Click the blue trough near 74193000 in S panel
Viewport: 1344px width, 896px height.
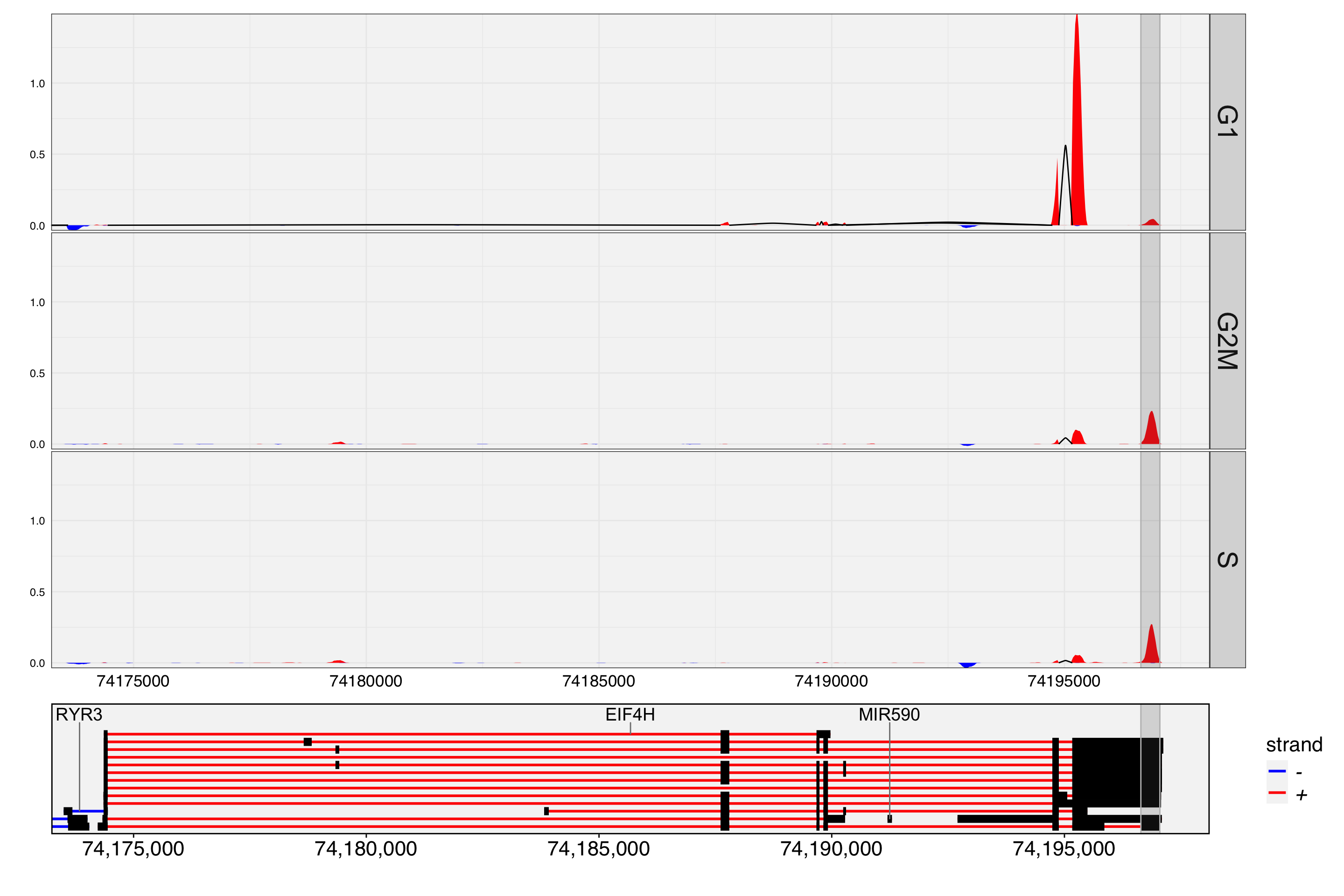point(967,665)
